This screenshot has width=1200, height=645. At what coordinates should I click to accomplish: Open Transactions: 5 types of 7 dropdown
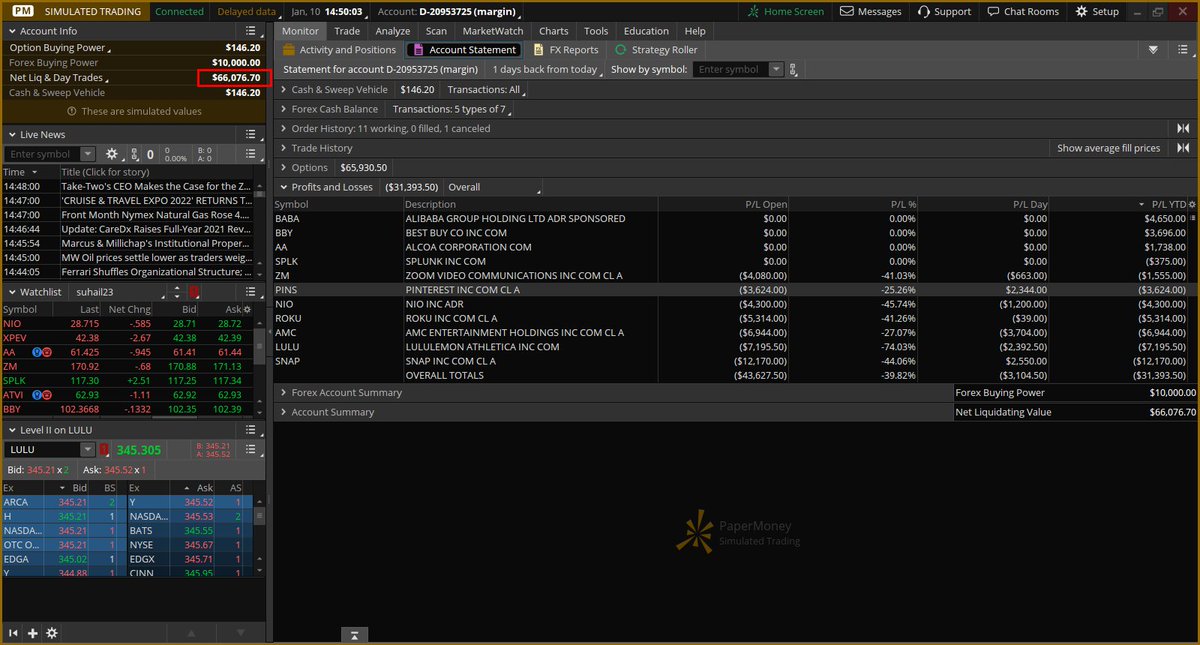point(453,109)
